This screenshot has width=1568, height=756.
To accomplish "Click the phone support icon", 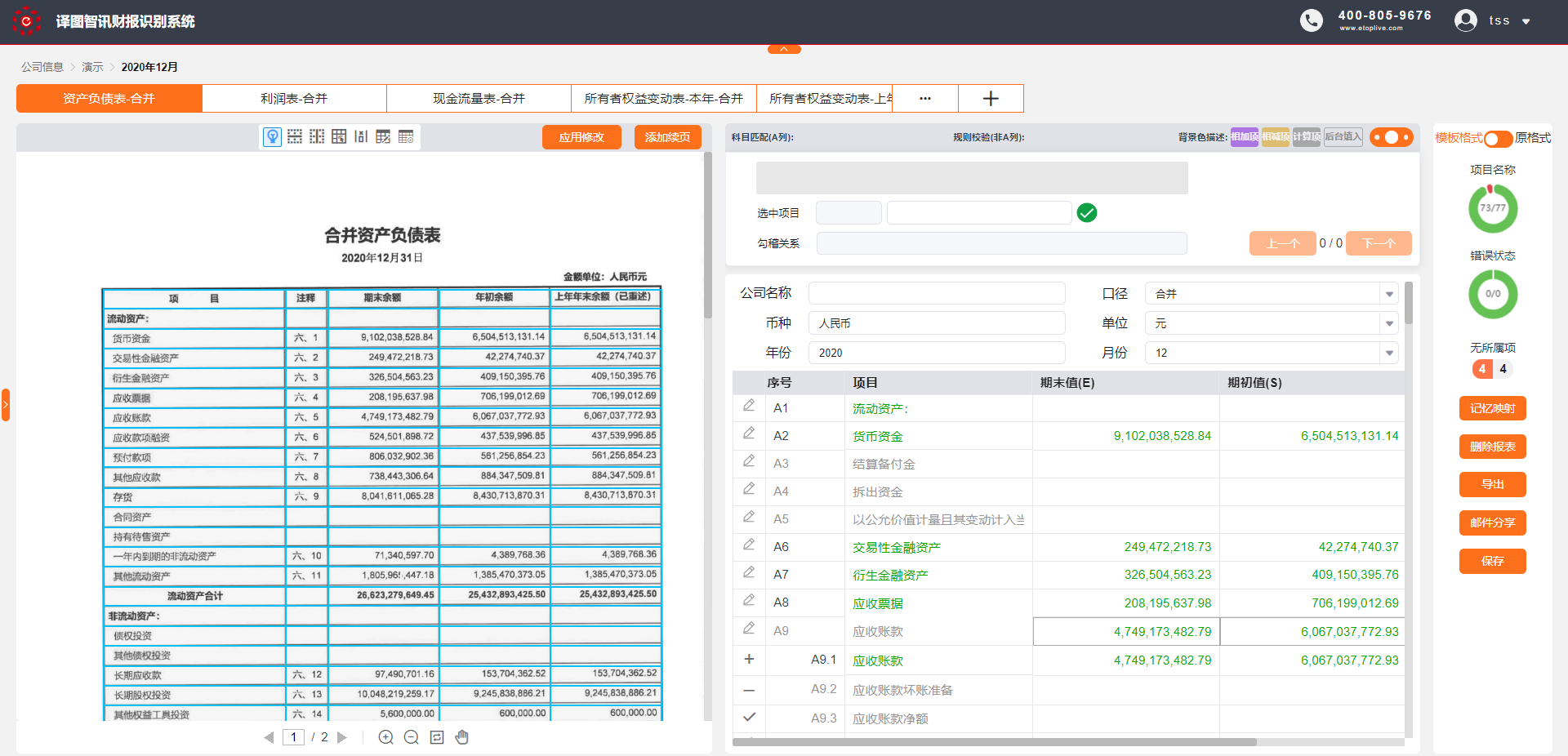I will pos(1312,20).
